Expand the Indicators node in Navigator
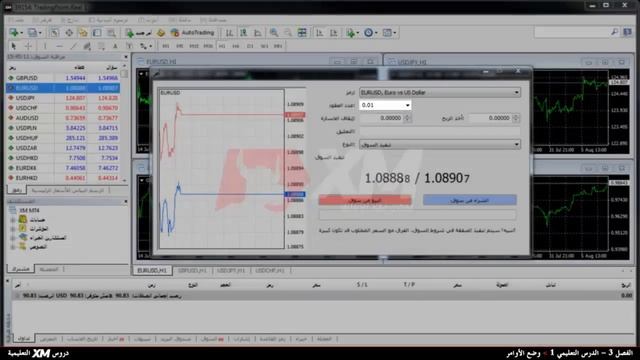This screenshot has width=640, height=360. click(x=13, y=229)
